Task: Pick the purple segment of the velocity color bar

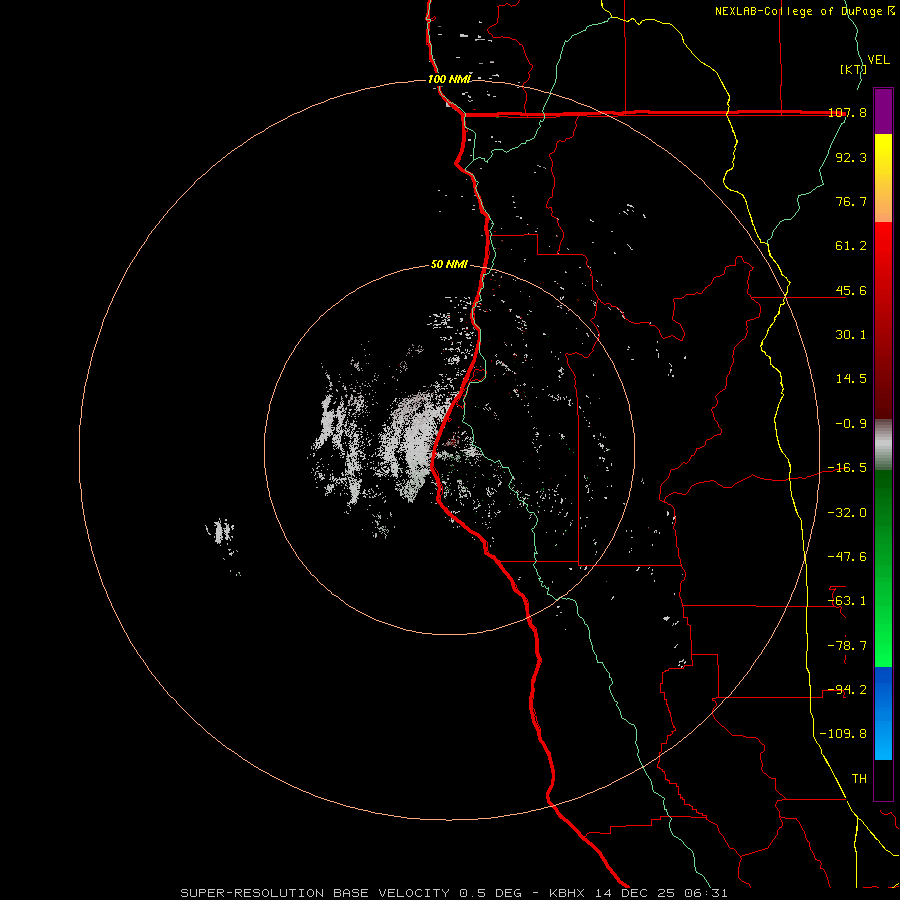Action: point(883,111)
